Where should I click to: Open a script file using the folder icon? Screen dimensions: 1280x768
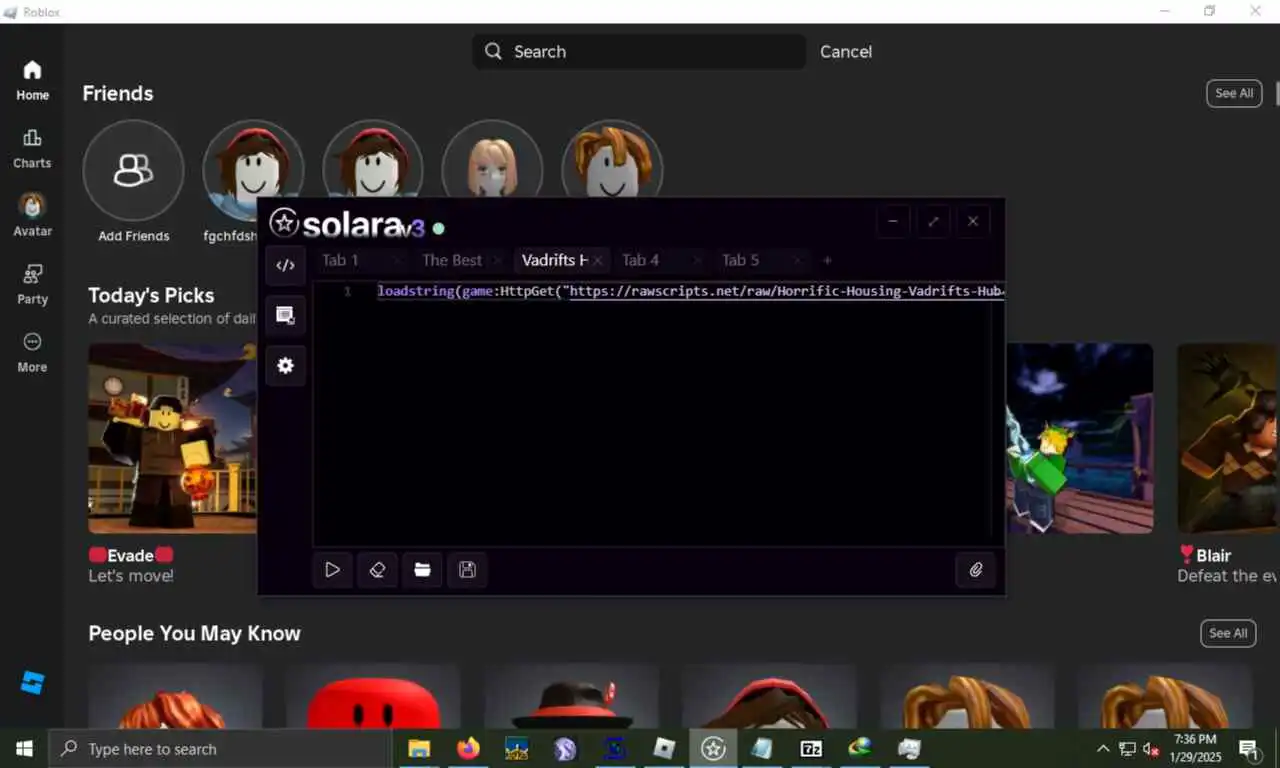click(422, 570)
